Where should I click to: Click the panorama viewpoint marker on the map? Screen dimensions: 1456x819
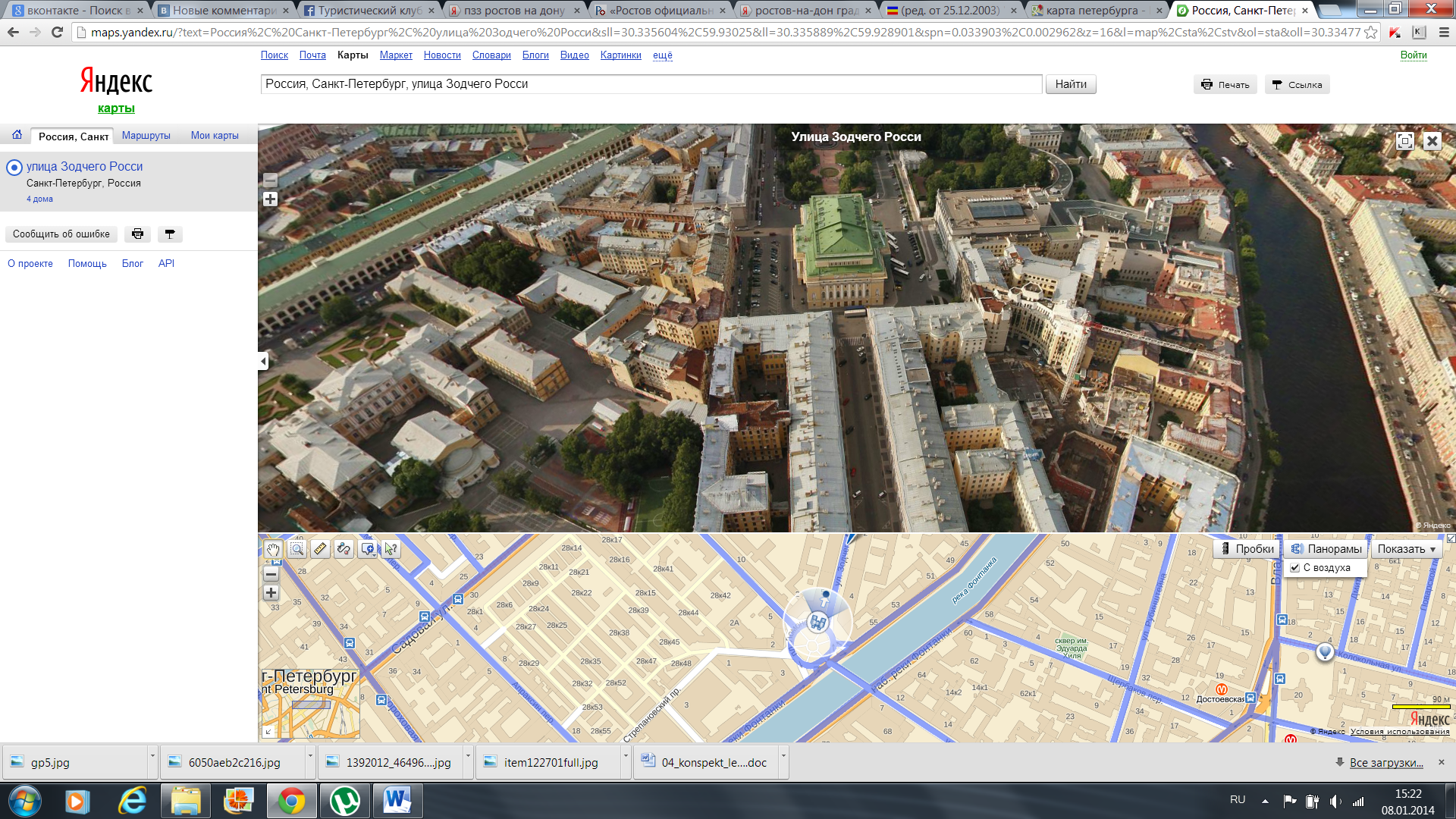817,623
